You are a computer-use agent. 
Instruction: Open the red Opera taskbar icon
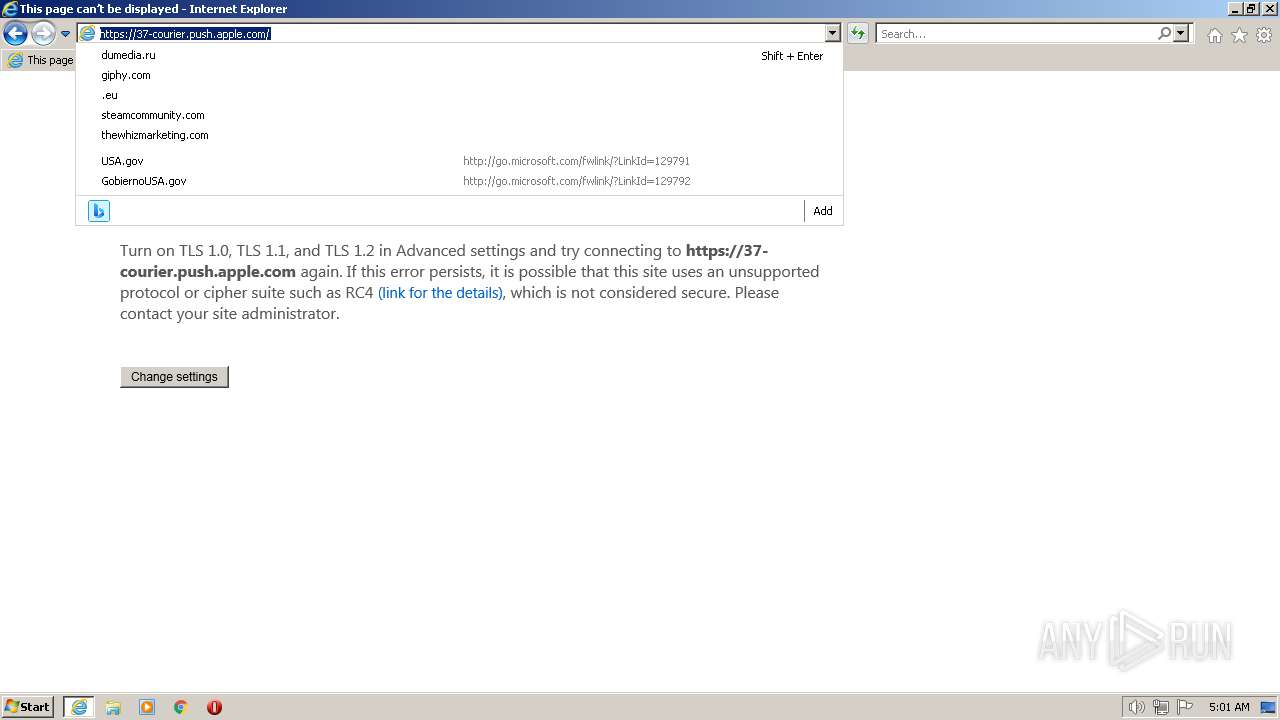pos(214,707)
